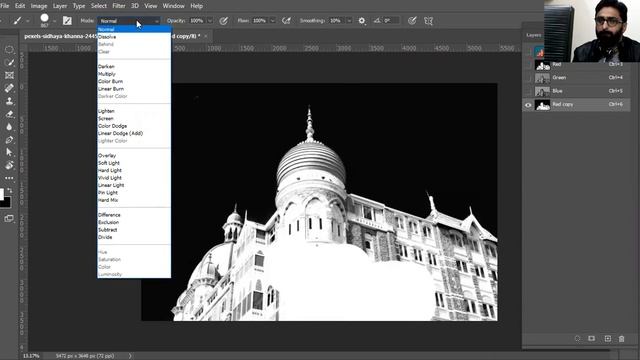
Task: Click the Flow percentage field
Action: click(x=260, y=21)
